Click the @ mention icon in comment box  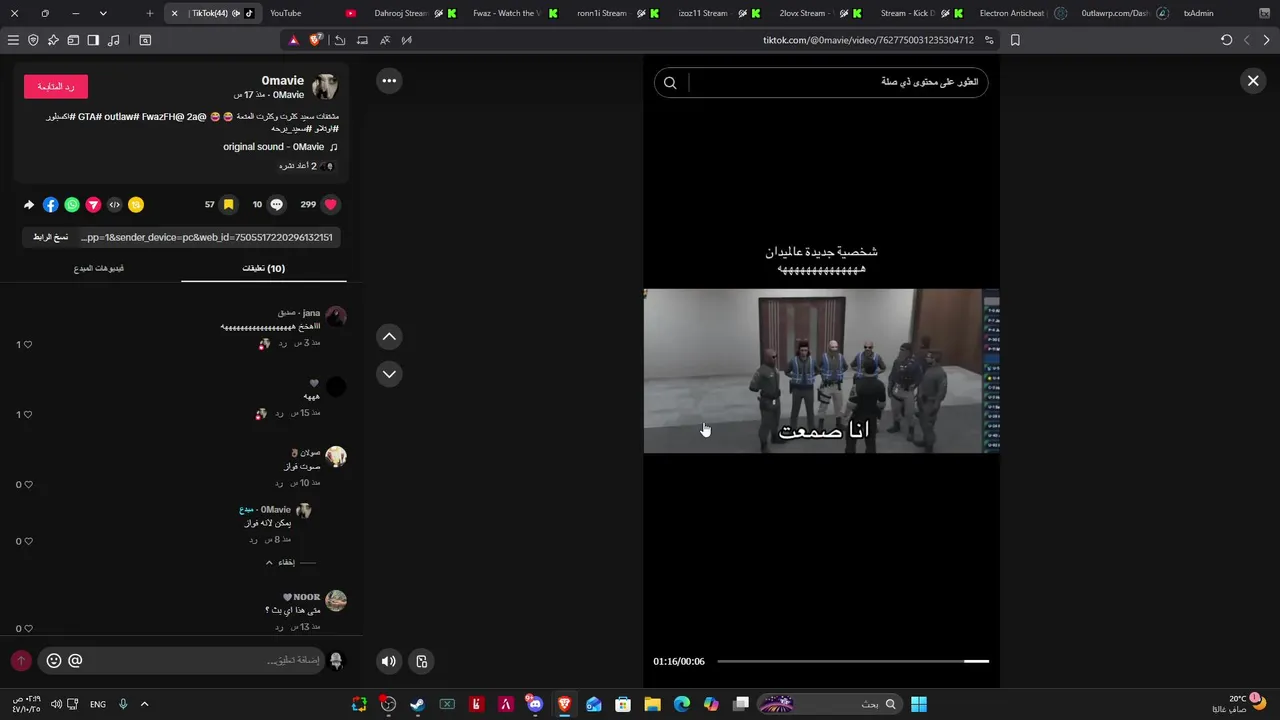75,660
